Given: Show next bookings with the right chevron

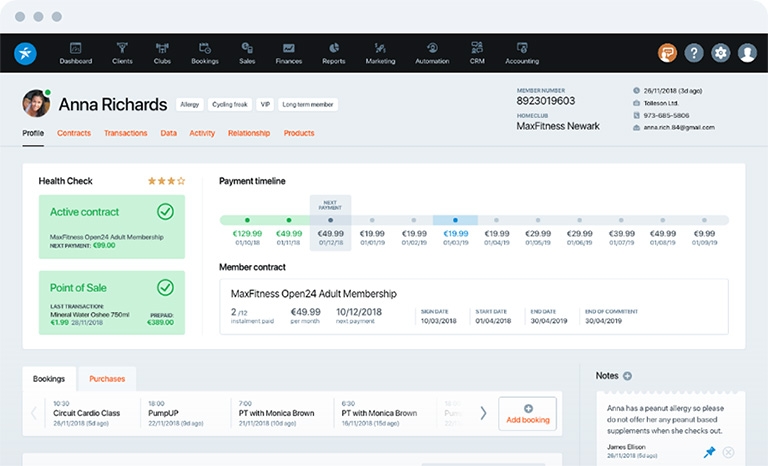Looking at the screenshot, I should click(x=483, y=413).
